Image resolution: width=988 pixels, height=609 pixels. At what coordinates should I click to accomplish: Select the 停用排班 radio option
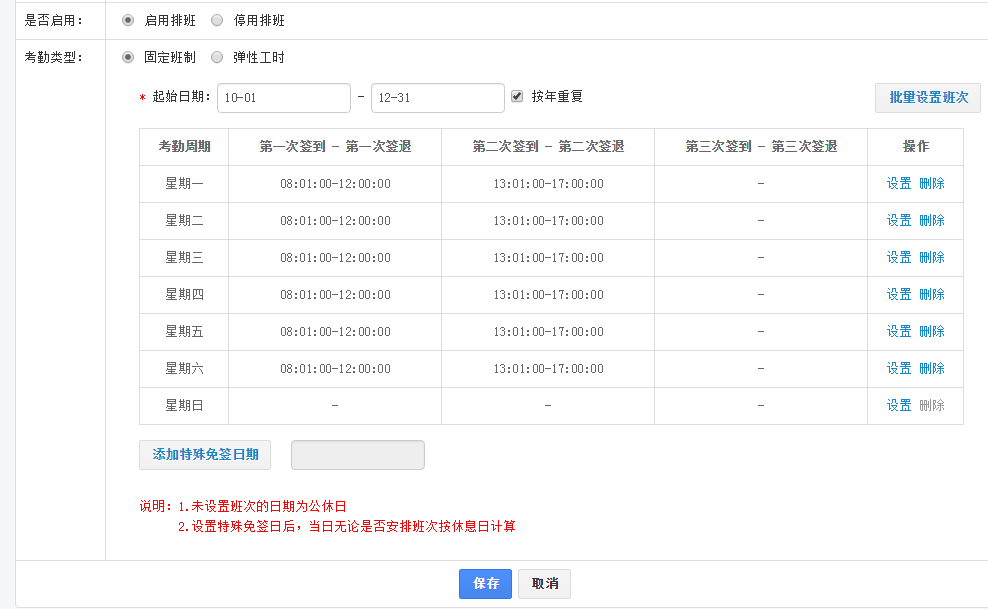217,20
